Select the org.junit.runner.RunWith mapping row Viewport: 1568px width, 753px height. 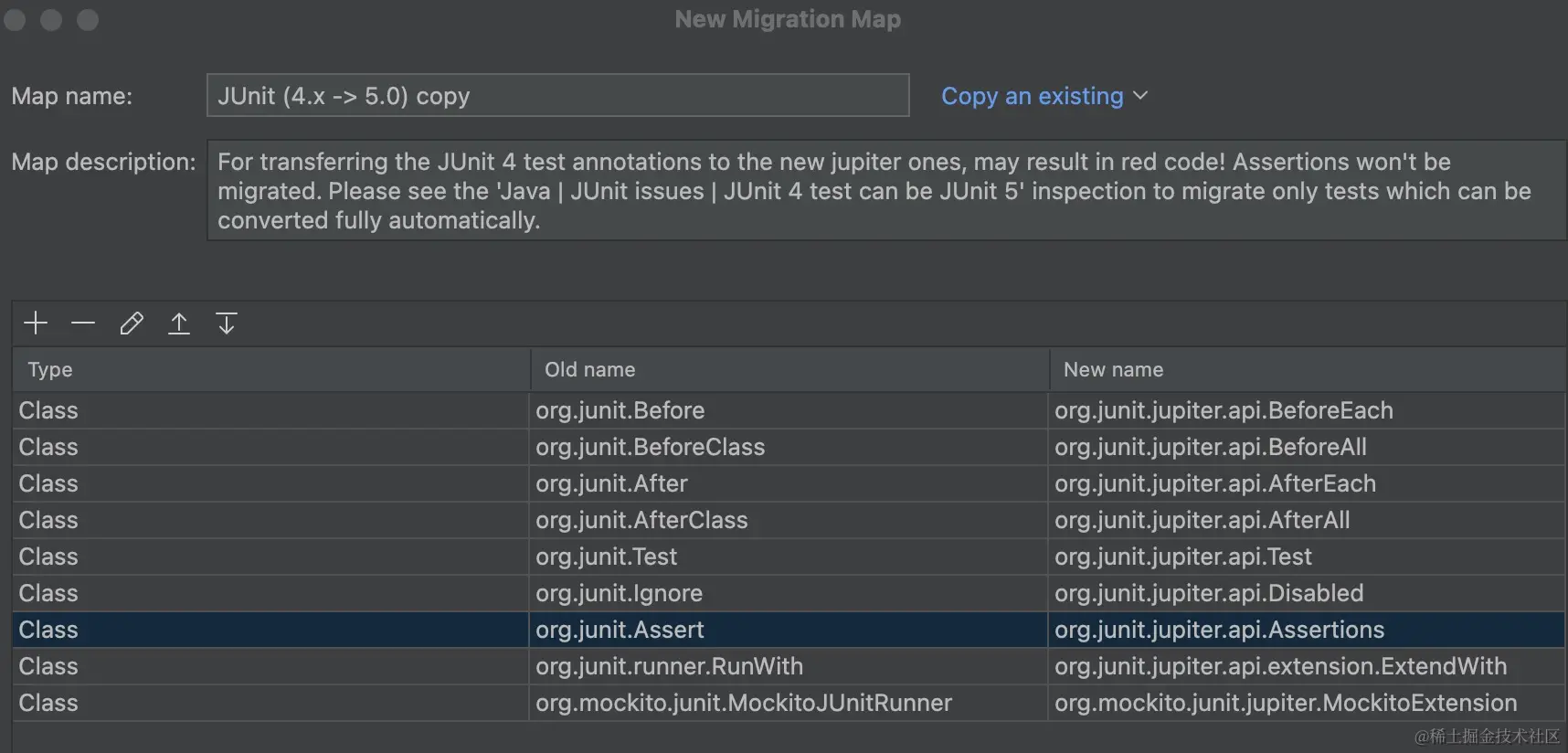tap(669, 666)
